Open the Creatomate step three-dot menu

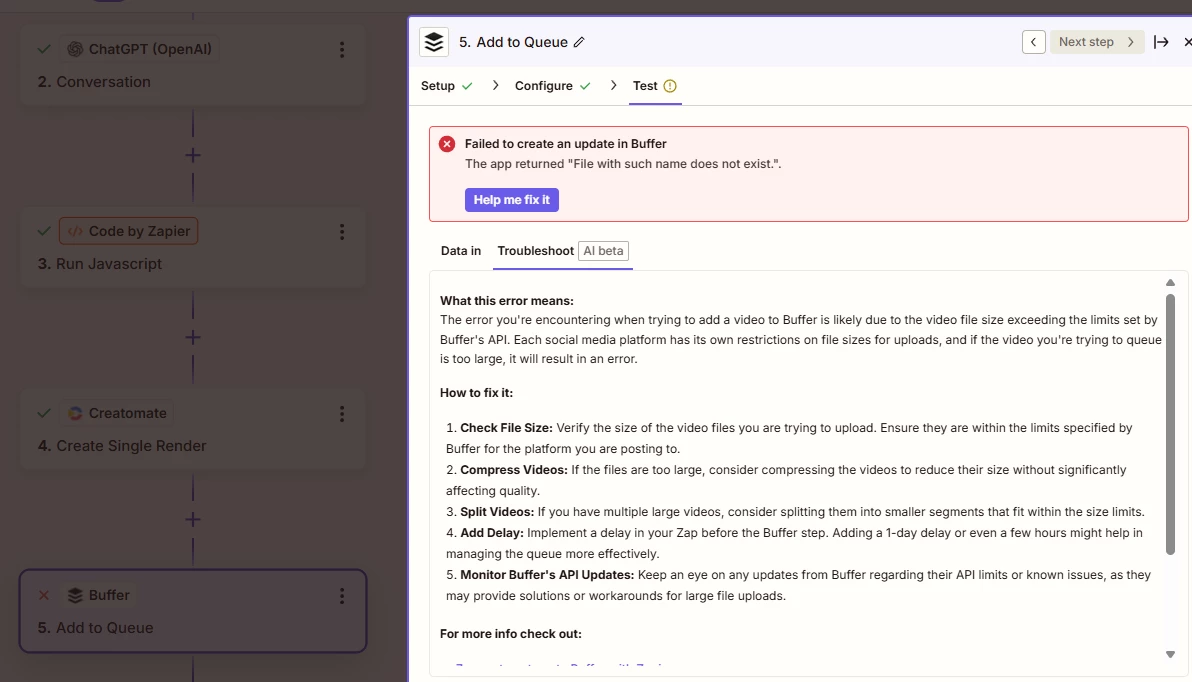click(x=342, y=414)
